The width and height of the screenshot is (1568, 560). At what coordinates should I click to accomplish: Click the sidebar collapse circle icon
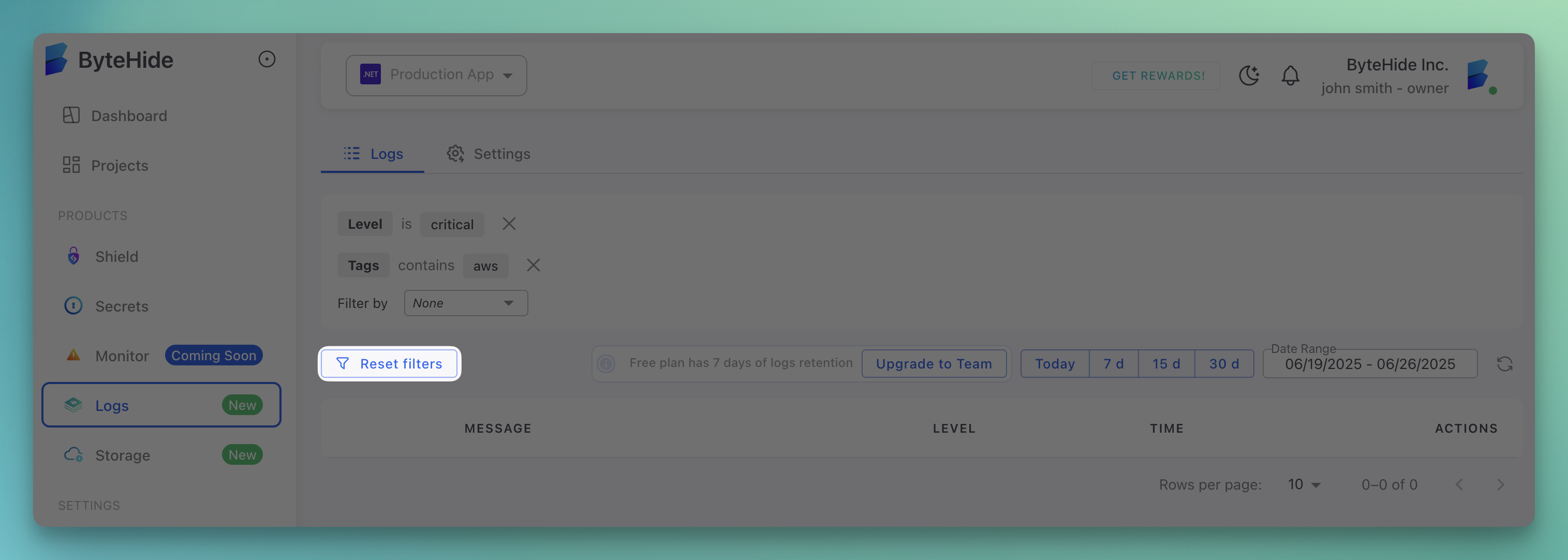[267, 59]
